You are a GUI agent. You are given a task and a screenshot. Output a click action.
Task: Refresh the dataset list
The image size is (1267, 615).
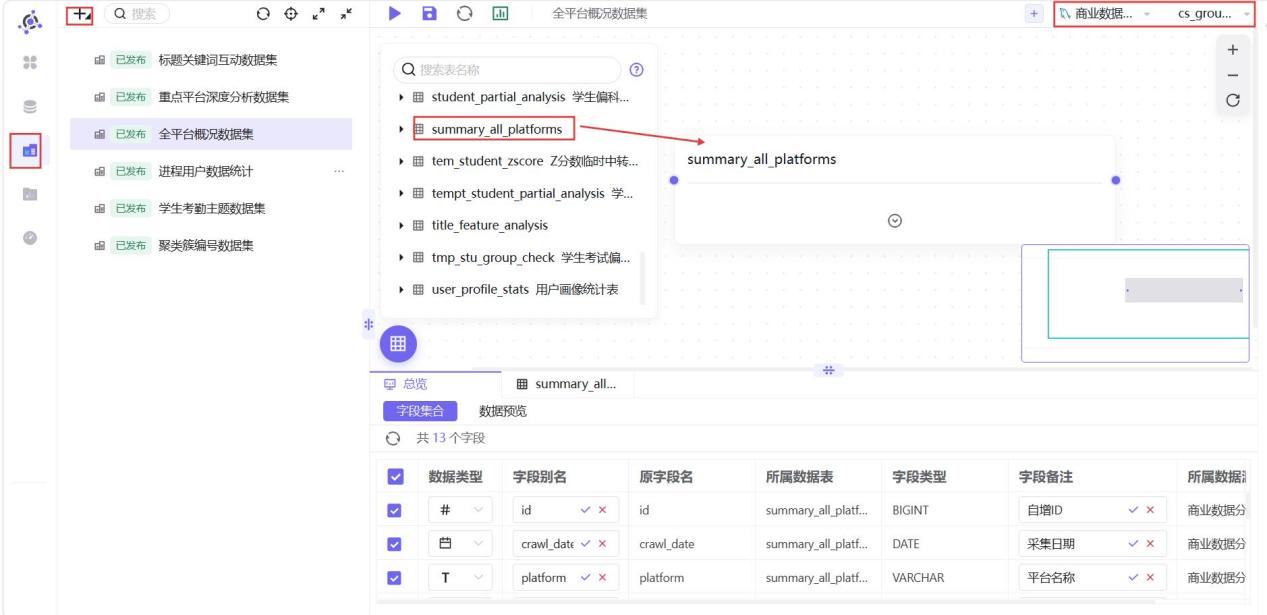point(263,14)
